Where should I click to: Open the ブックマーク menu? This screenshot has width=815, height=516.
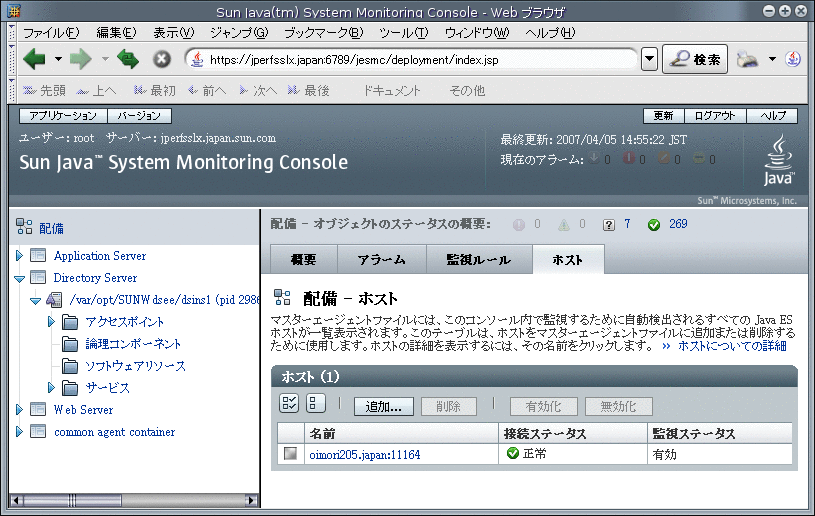(x=323, y=33)
